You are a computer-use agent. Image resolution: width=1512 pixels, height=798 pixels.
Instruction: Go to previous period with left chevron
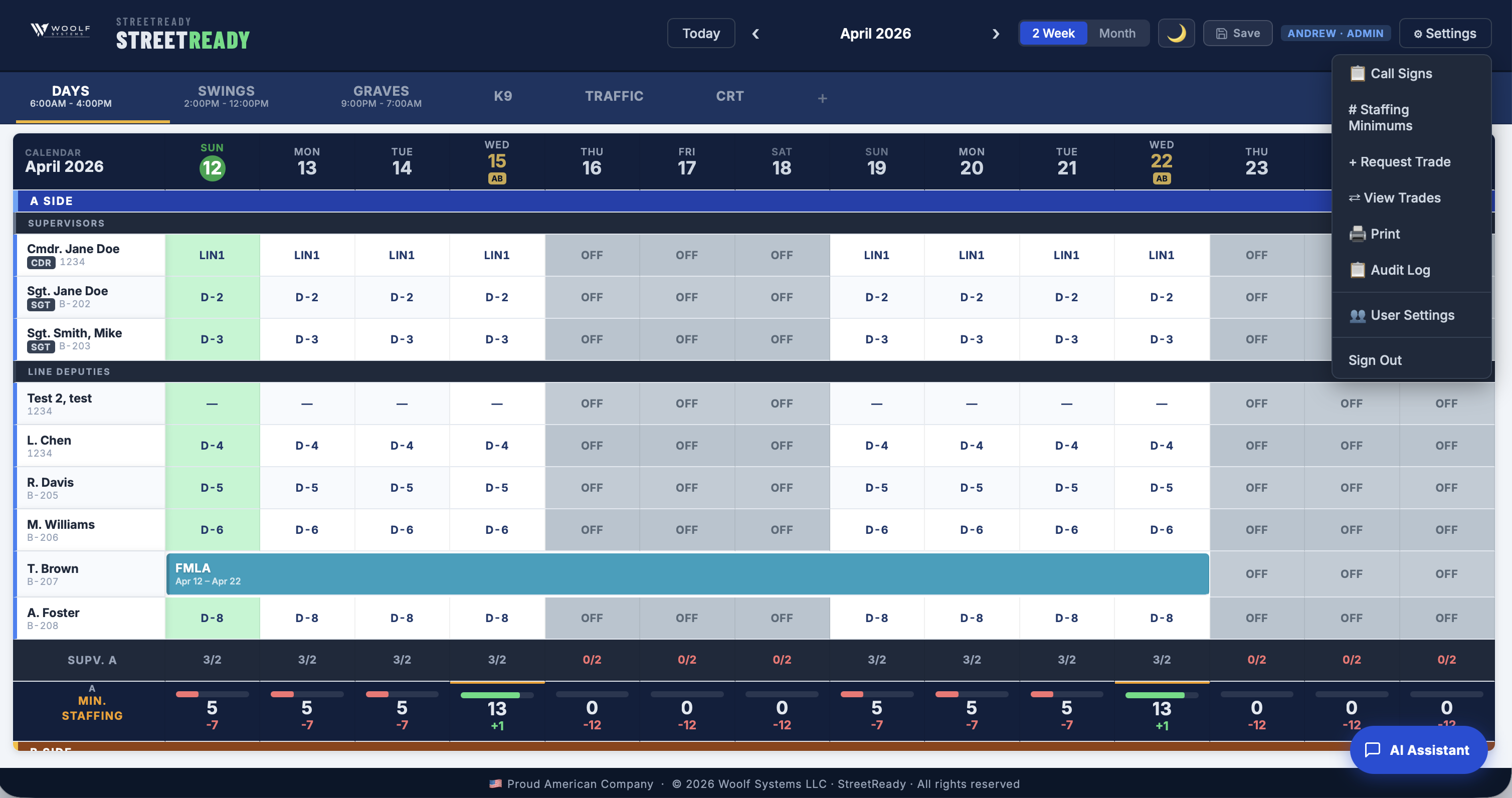click(755, 34)
